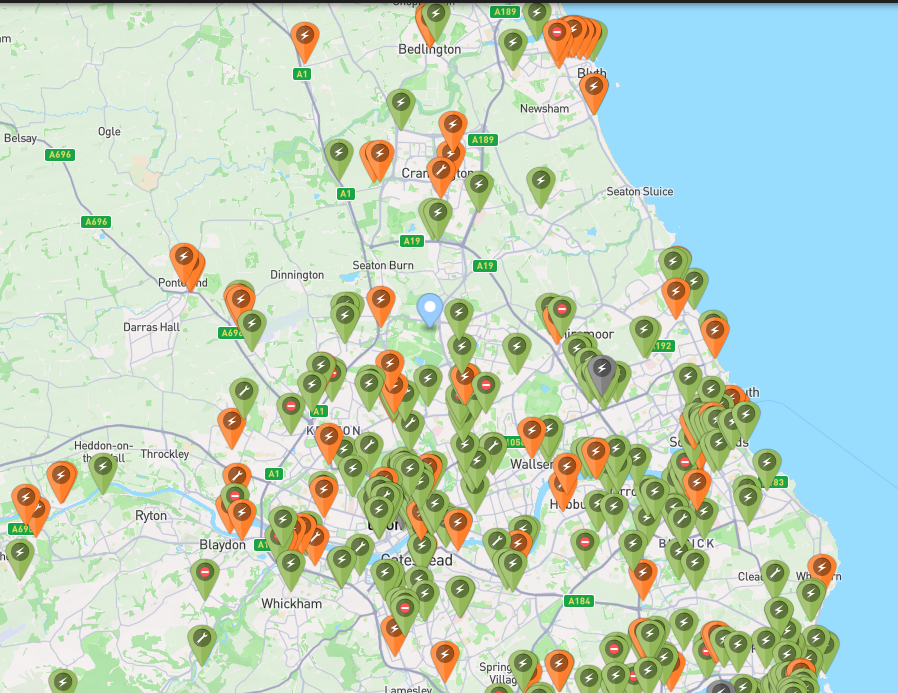This screenshot has width=898, height=693.
Task: Open the orange wrench pin over the Cramlington label
Action: tap(441, 176)
